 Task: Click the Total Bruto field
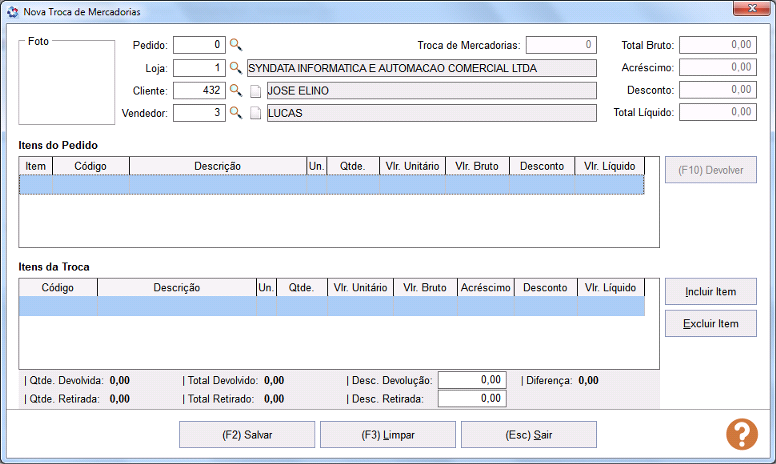point(718,45)
